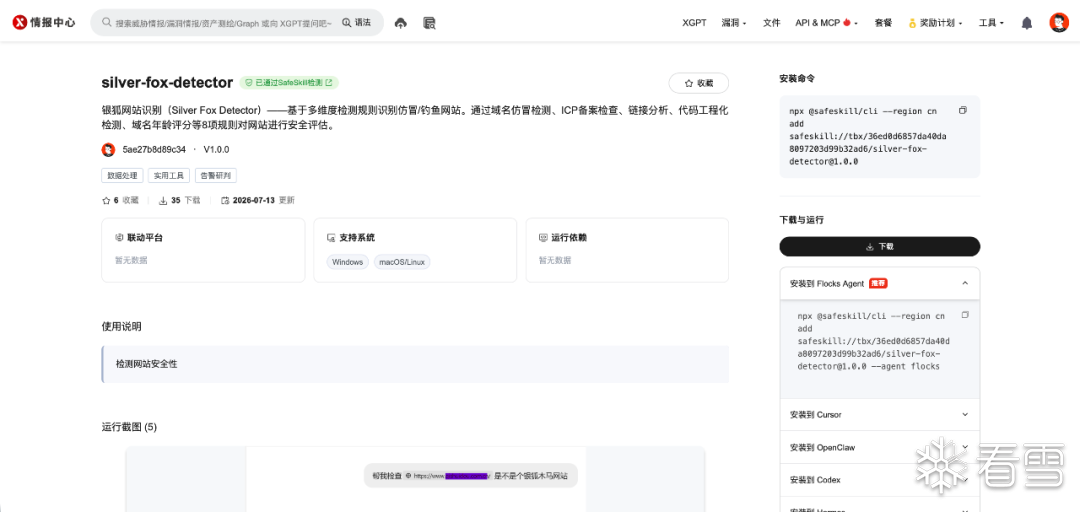Image resolution: width=1080 pixels, height=512 pixels.
Task: Click the 安装命令 heading
Action: (798, 79)
